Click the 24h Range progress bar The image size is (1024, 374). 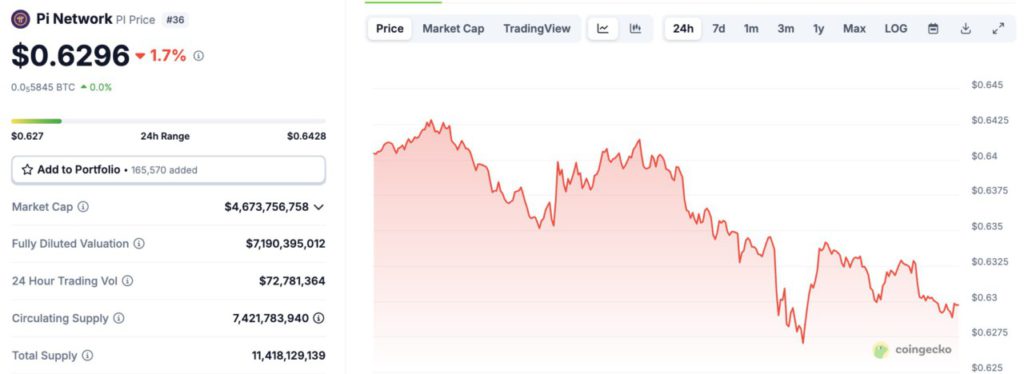click(168, 121)
